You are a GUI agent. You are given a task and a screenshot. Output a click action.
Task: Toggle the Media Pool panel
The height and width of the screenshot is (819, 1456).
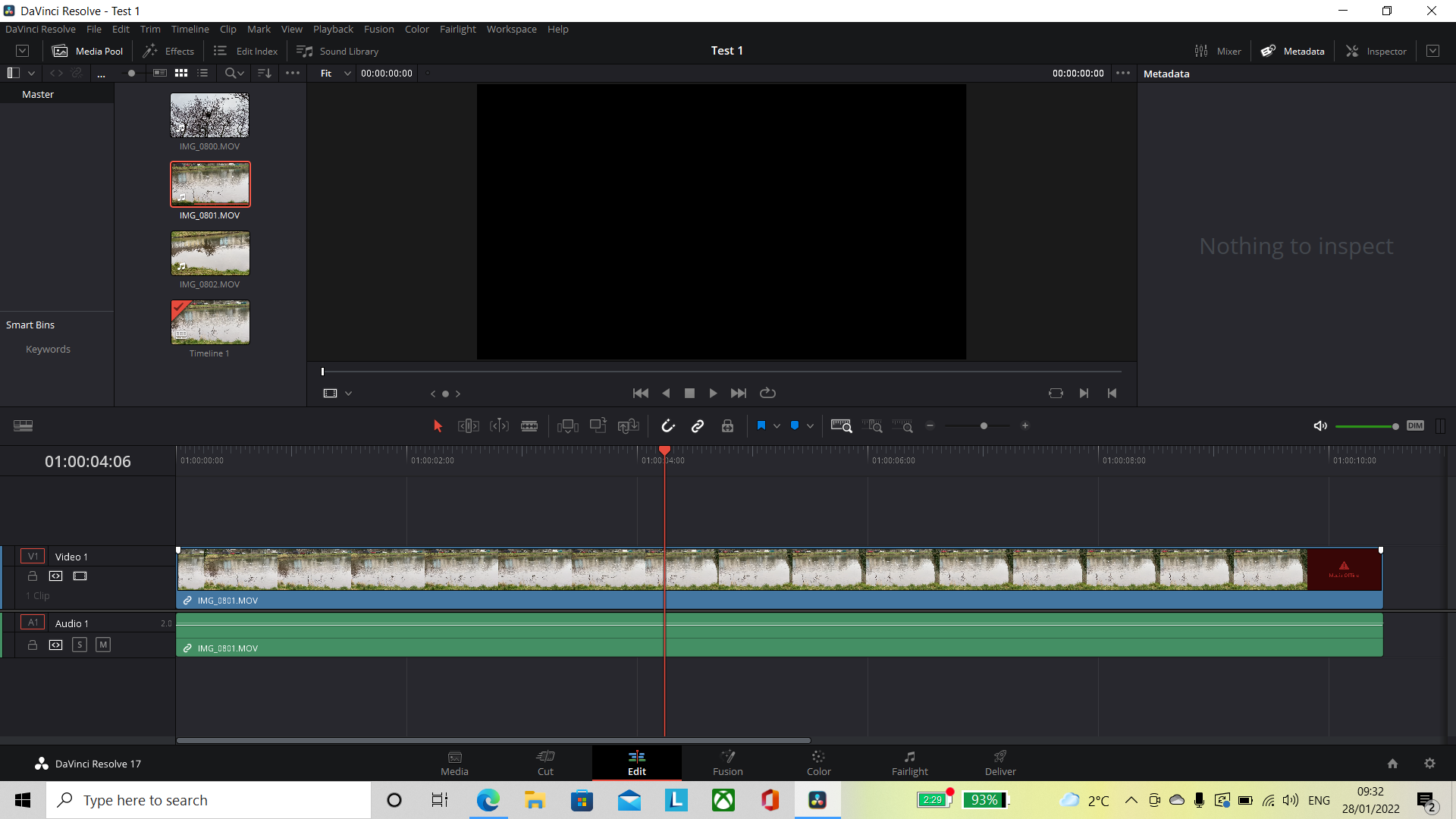[88, 51]
